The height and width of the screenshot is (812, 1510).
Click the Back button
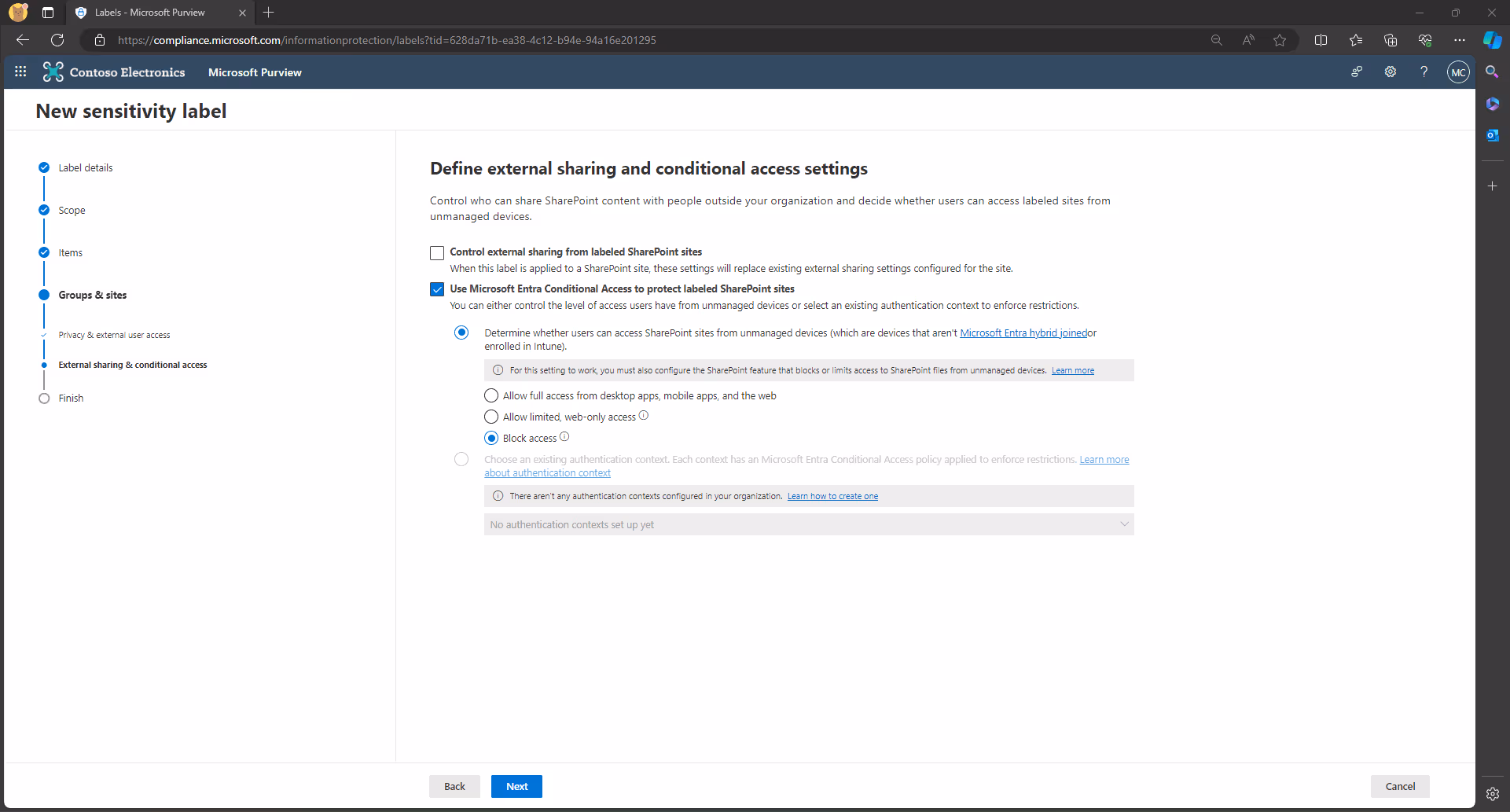(x=454, y=786)
